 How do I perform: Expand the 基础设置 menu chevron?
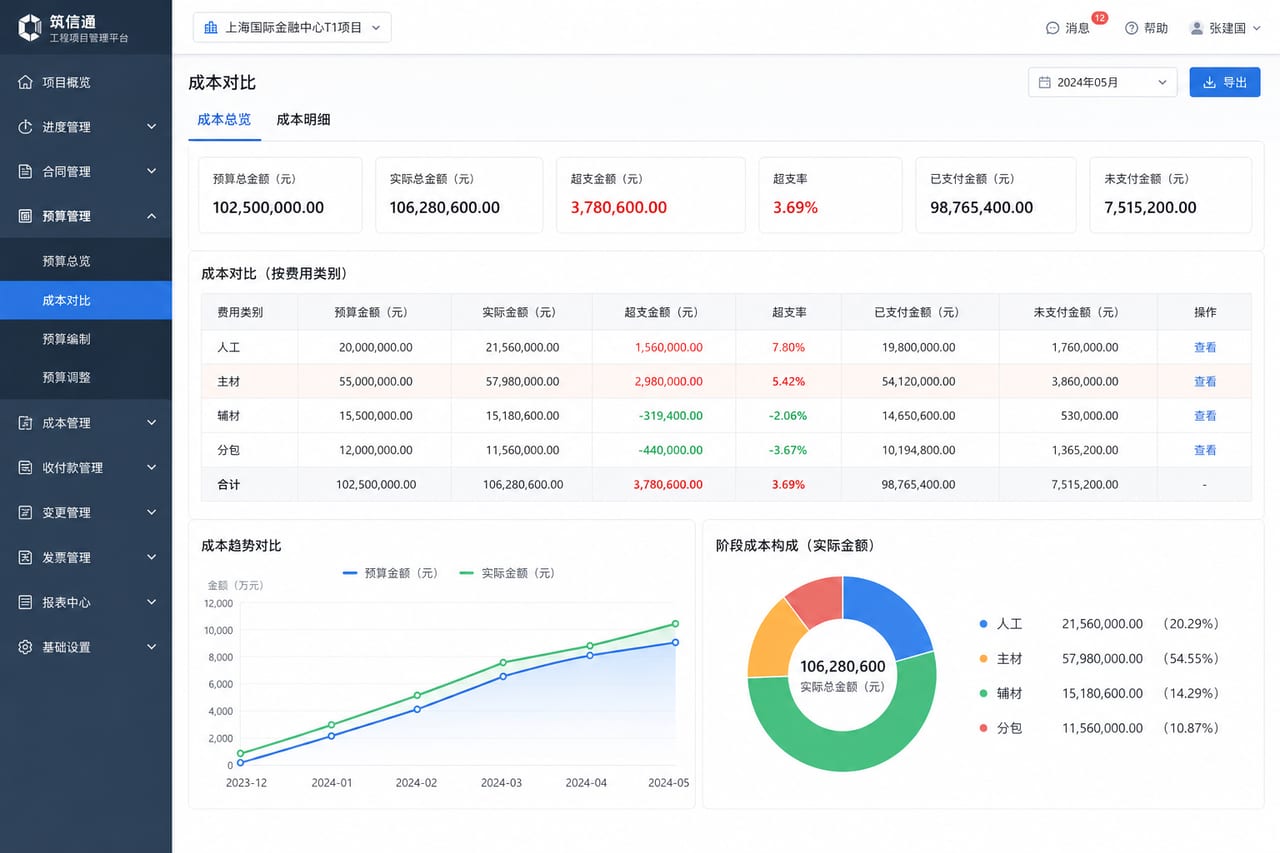151,647
